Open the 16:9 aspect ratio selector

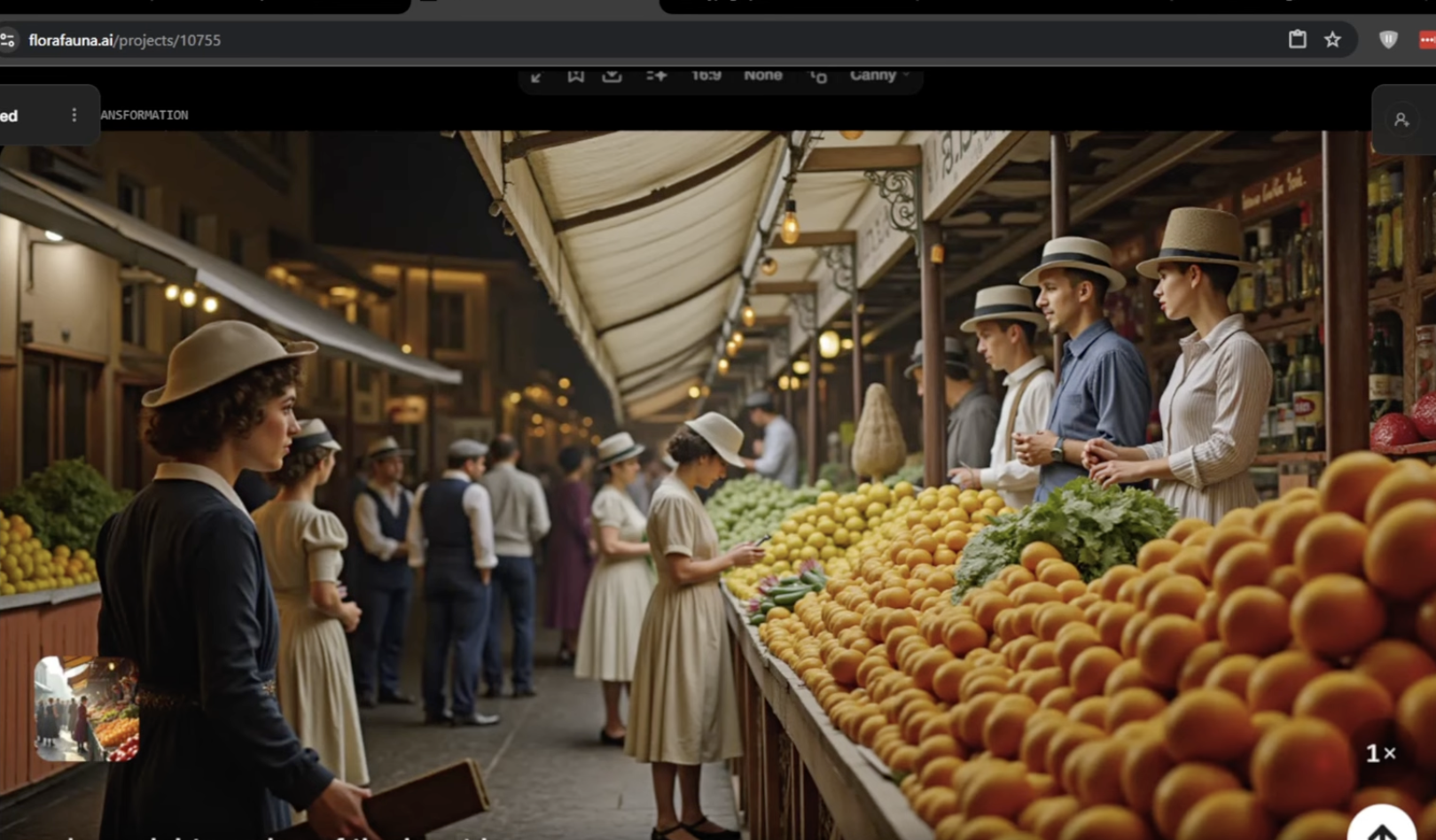(x=706, y=75)
